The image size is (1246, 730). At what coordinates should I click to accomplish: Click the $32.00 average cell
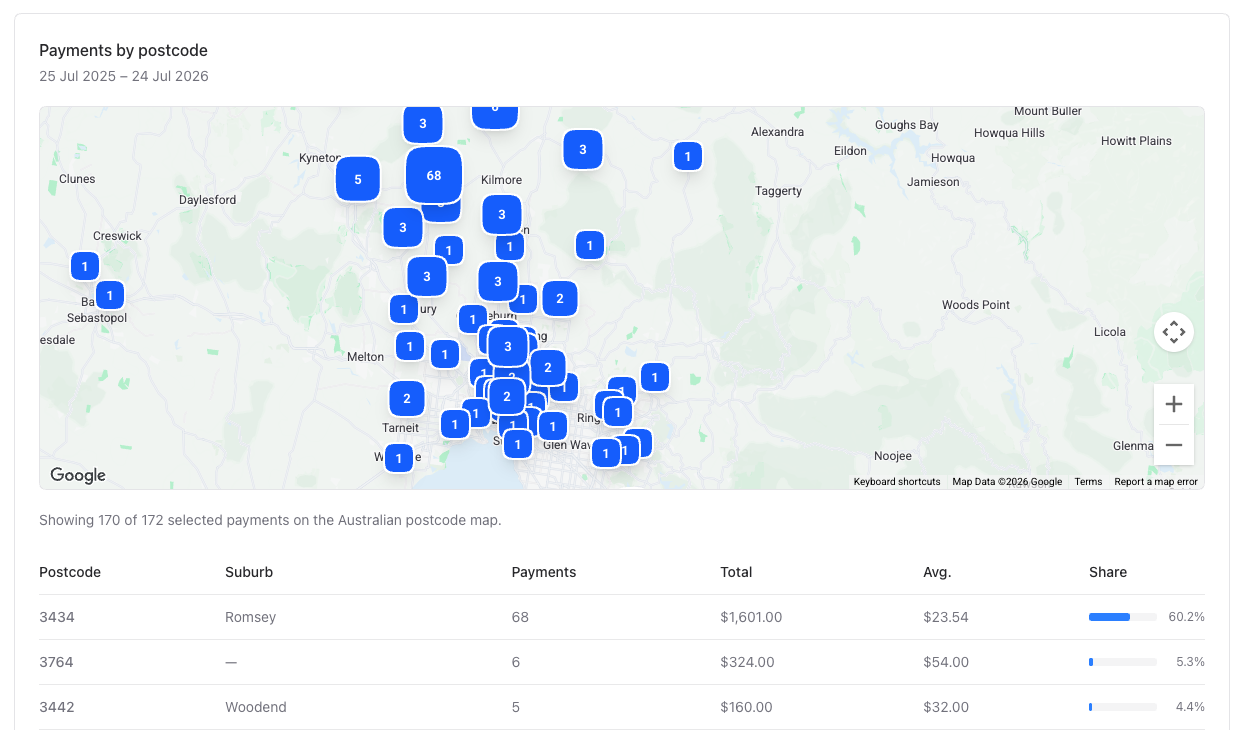[946, 707]
